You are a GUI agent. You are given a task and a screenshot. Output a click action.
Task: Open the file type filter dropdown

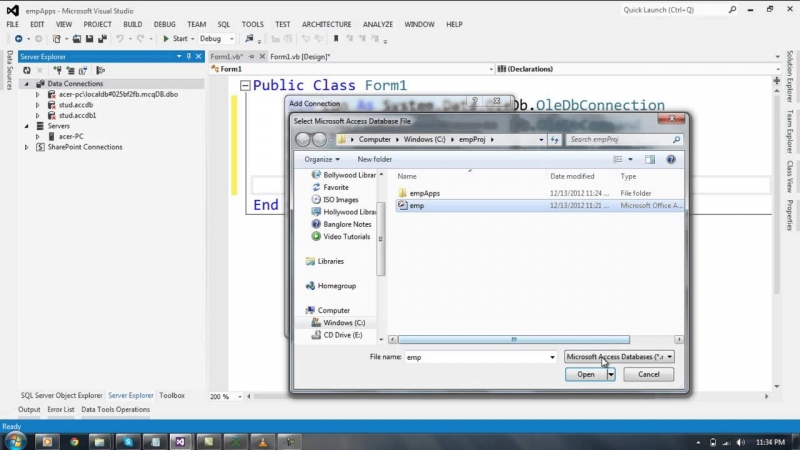[619, 357]
